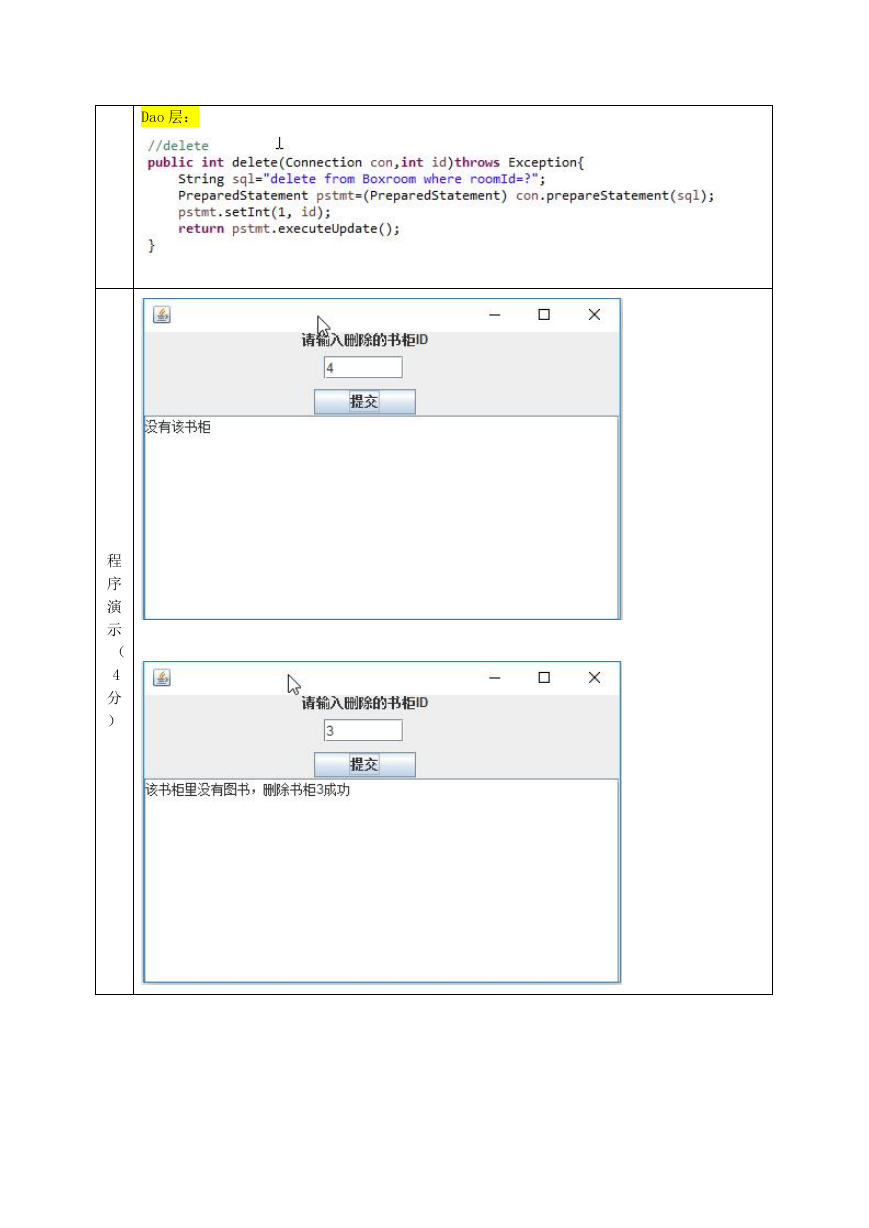
Task: Click the highlighted Dao层 heading
Action: pos(170,118)
